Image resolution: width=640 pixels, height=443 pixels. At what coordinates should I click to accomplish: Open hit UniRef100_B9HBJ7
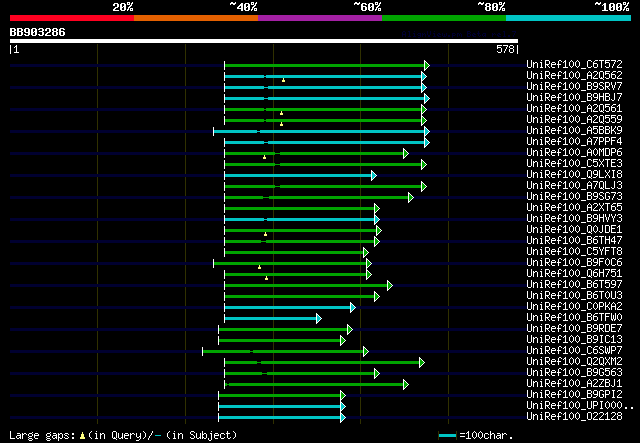tap(574, 97)
